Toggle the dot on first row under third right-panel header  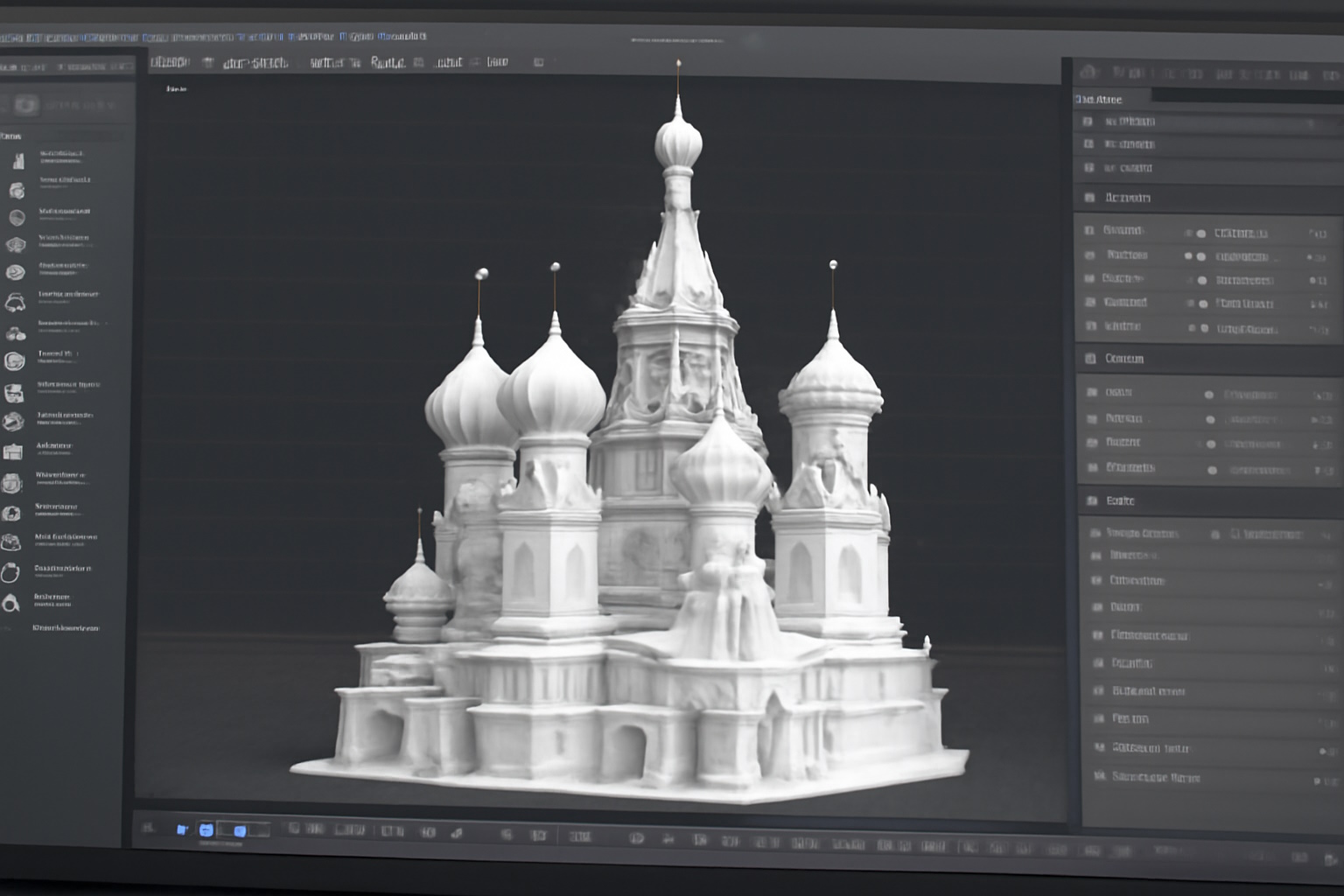coord(1209,395)
